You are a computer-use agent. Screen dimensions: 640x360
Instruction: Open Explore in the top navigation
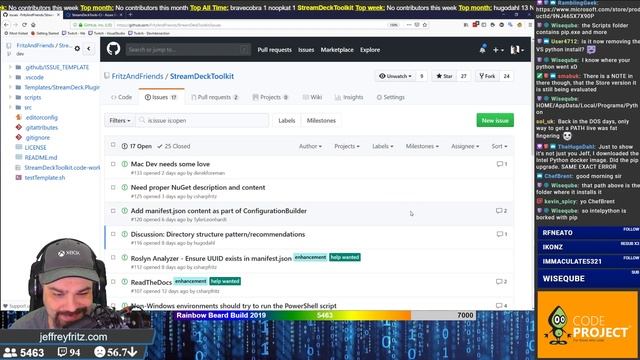click(x=370, y=50)
